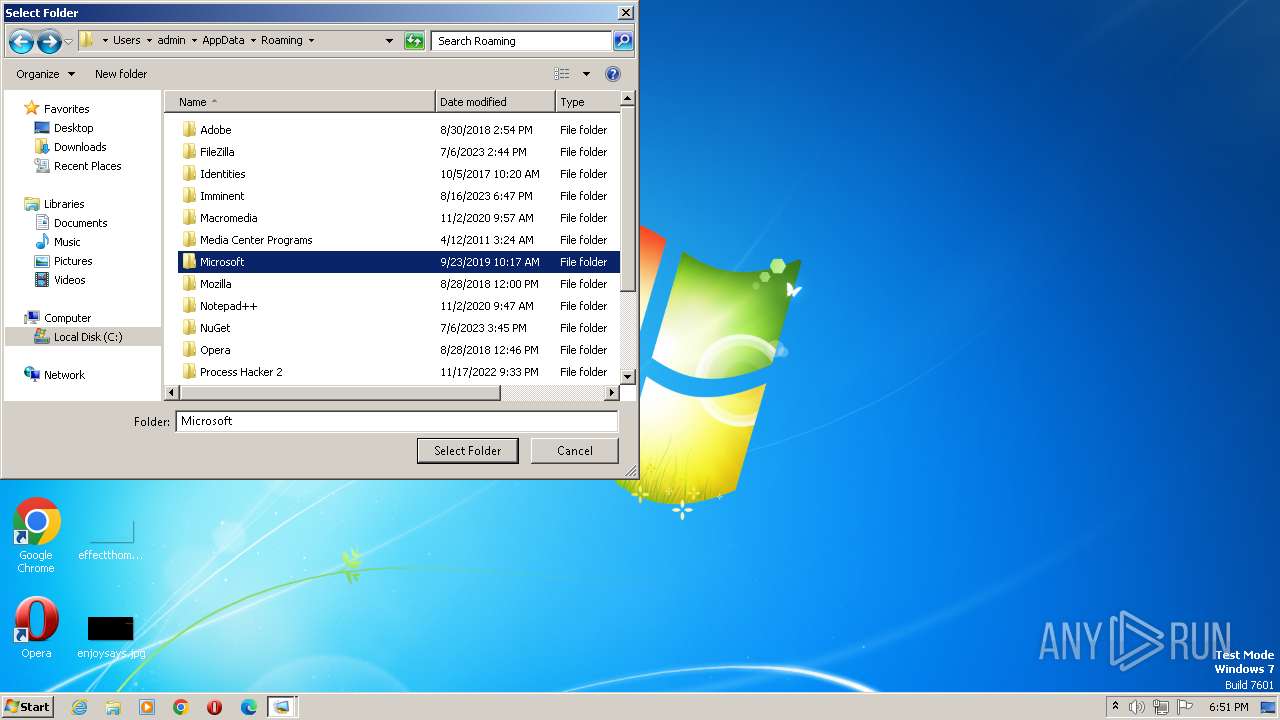Expand the address bar previous locations dropdown

389,41
